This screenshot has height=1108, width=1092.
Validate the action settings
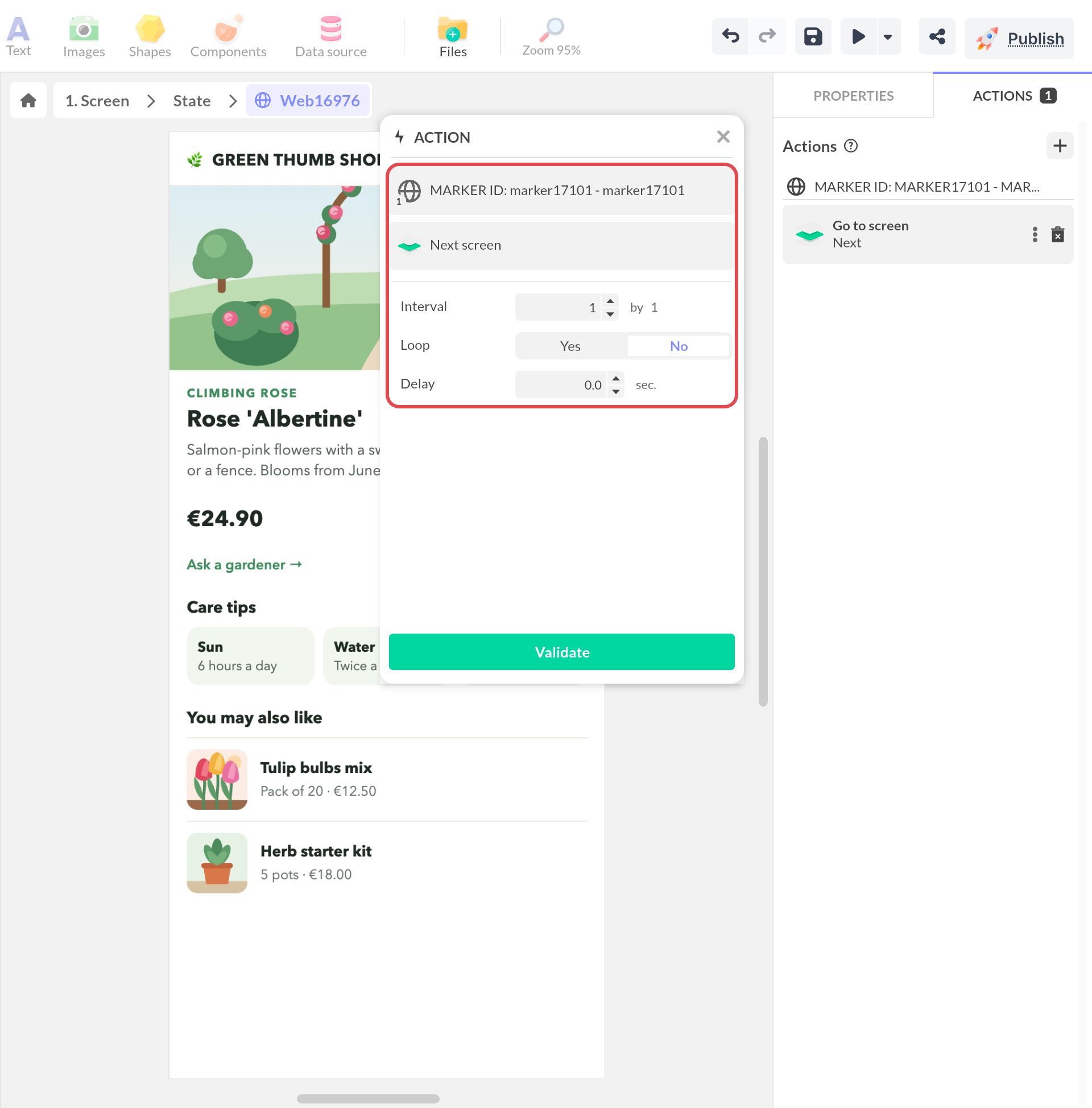pos(561,652)
